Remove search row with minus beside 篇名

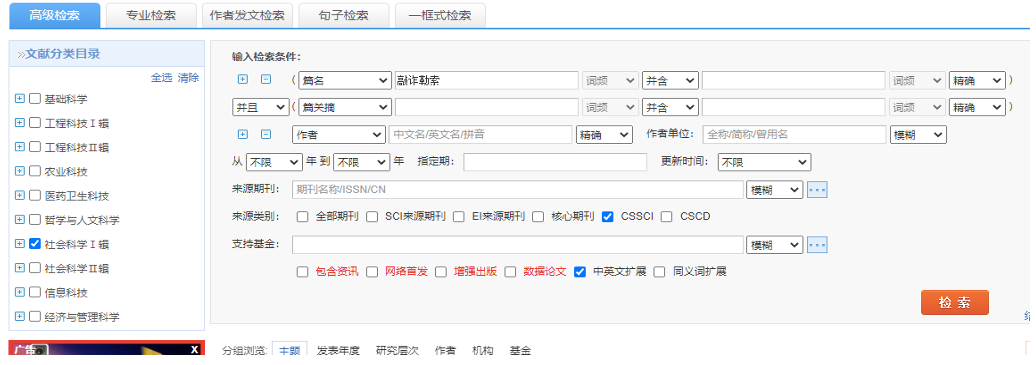tap(266, 79)
